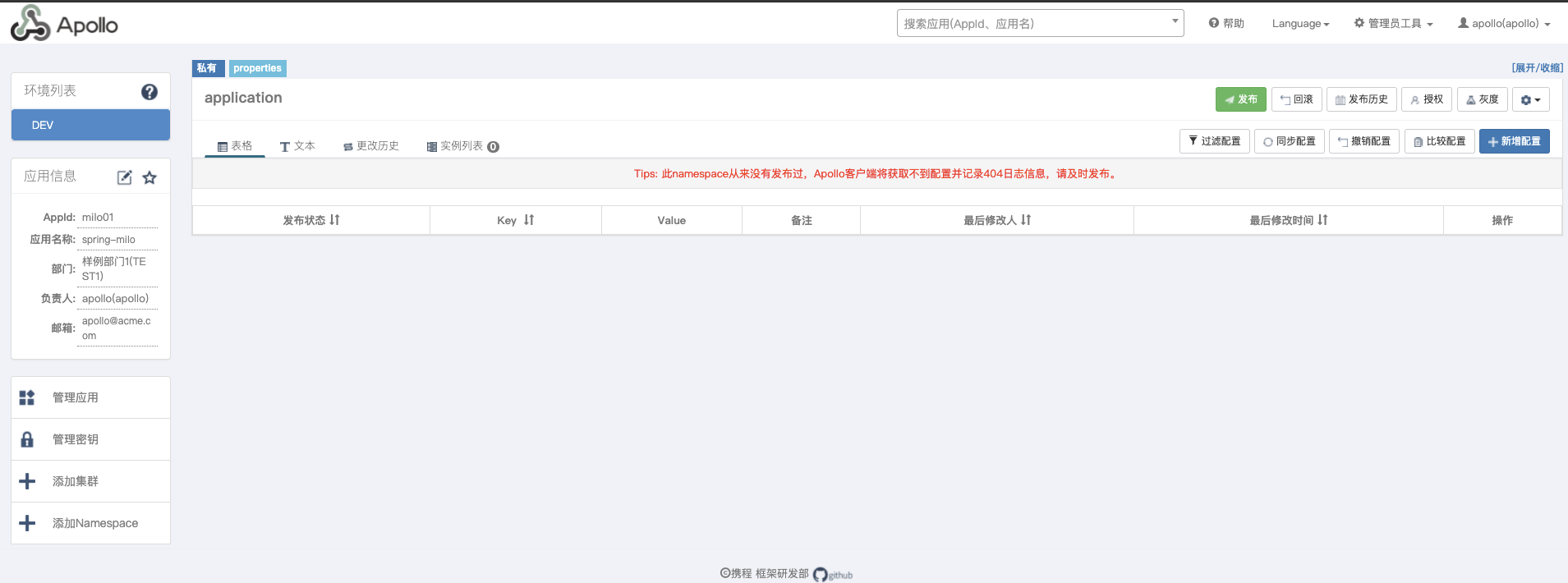1568x583 pixels.
Task: Switch to 表格 table tab
Action: 235,146
